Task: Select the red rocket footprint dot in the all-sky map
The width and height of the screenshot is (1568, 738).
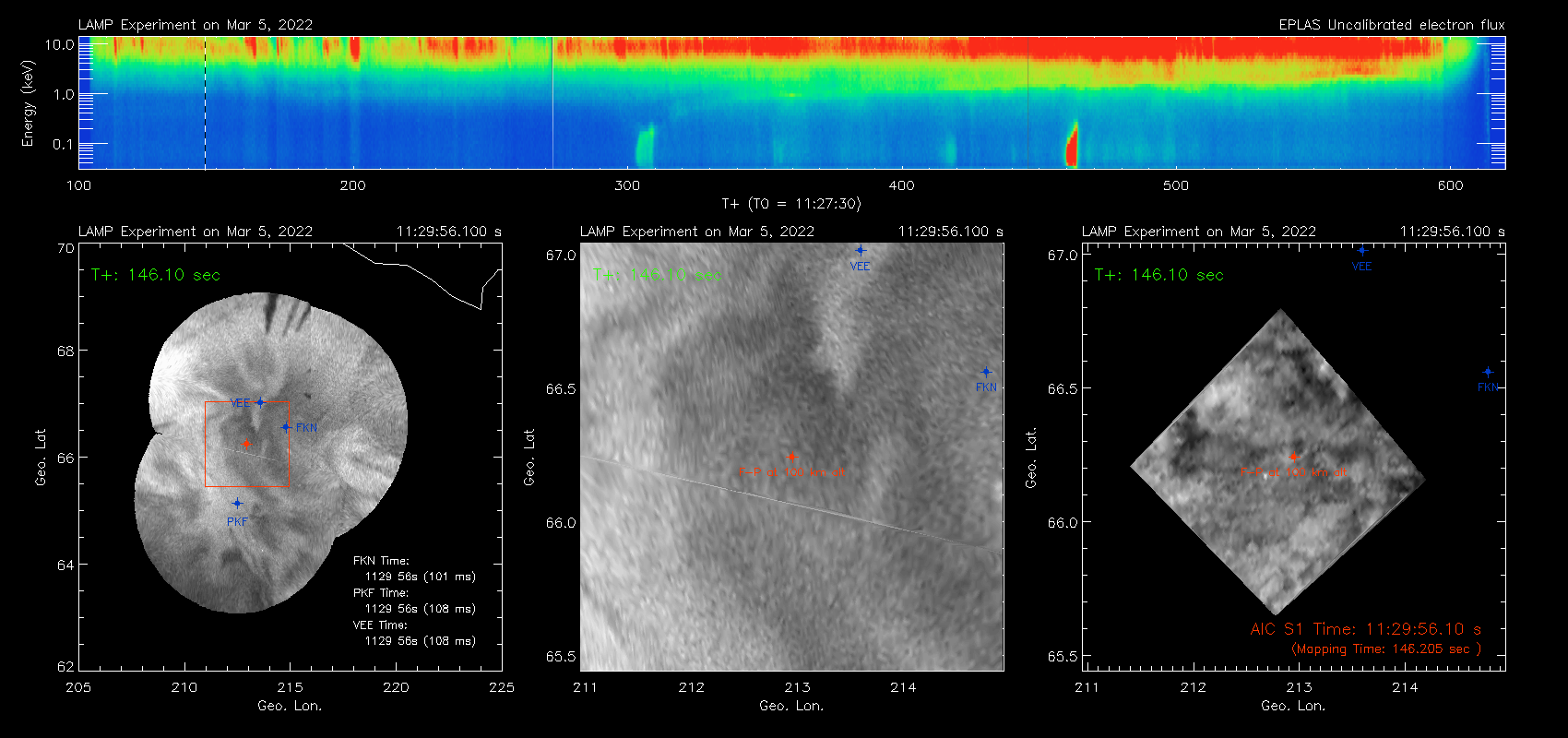Action: [245, 443]
